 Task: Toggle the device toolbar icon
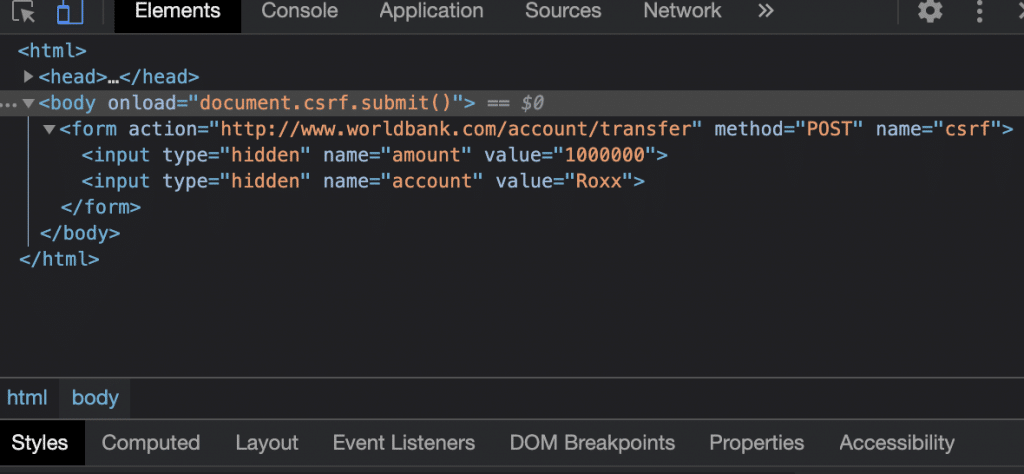click(x=70, y=12)
